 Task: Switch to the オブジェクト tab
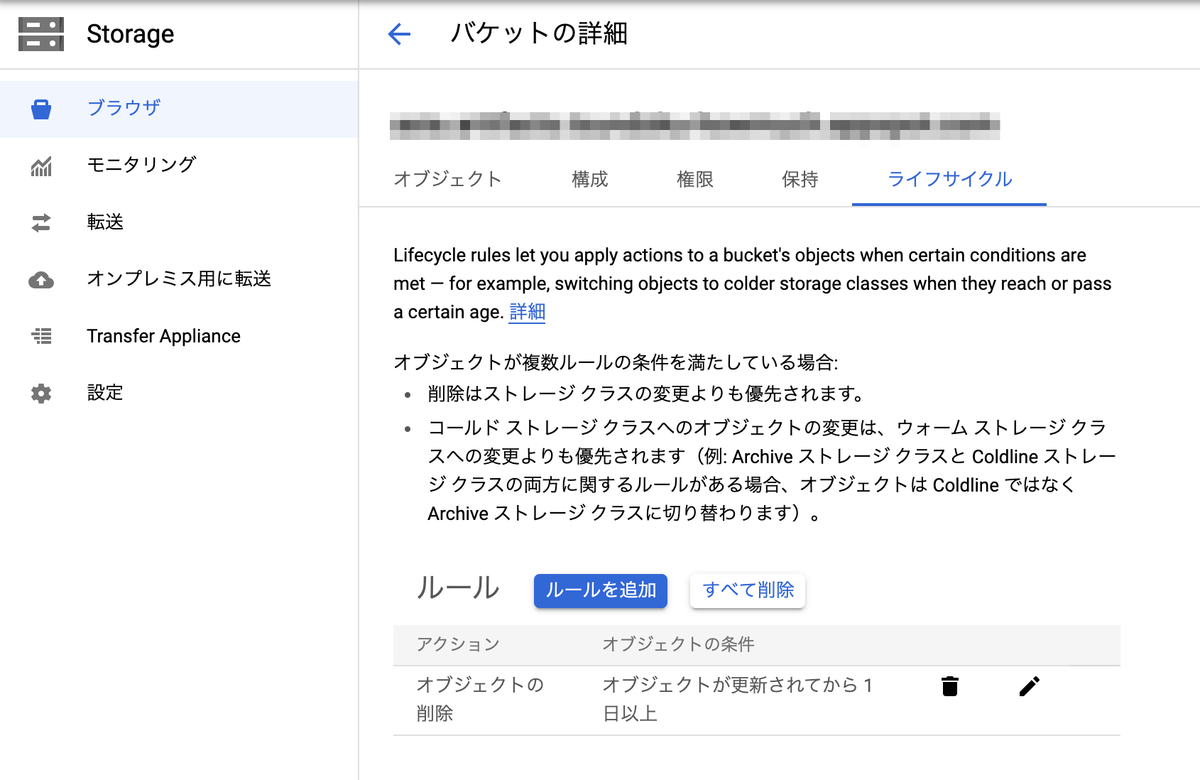447,180
